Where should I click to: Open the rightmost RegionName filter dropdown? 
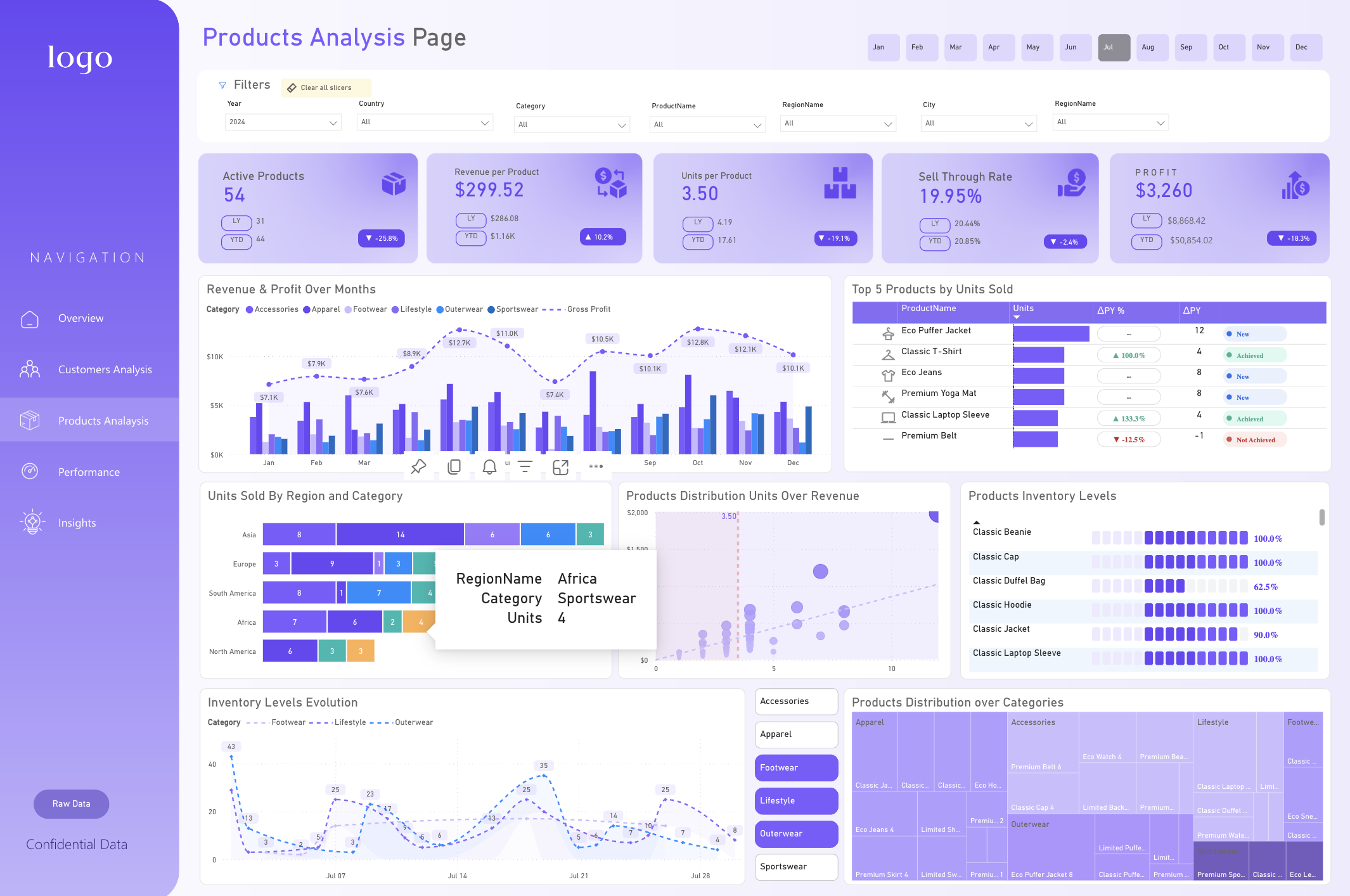(x=1110, y=122)
